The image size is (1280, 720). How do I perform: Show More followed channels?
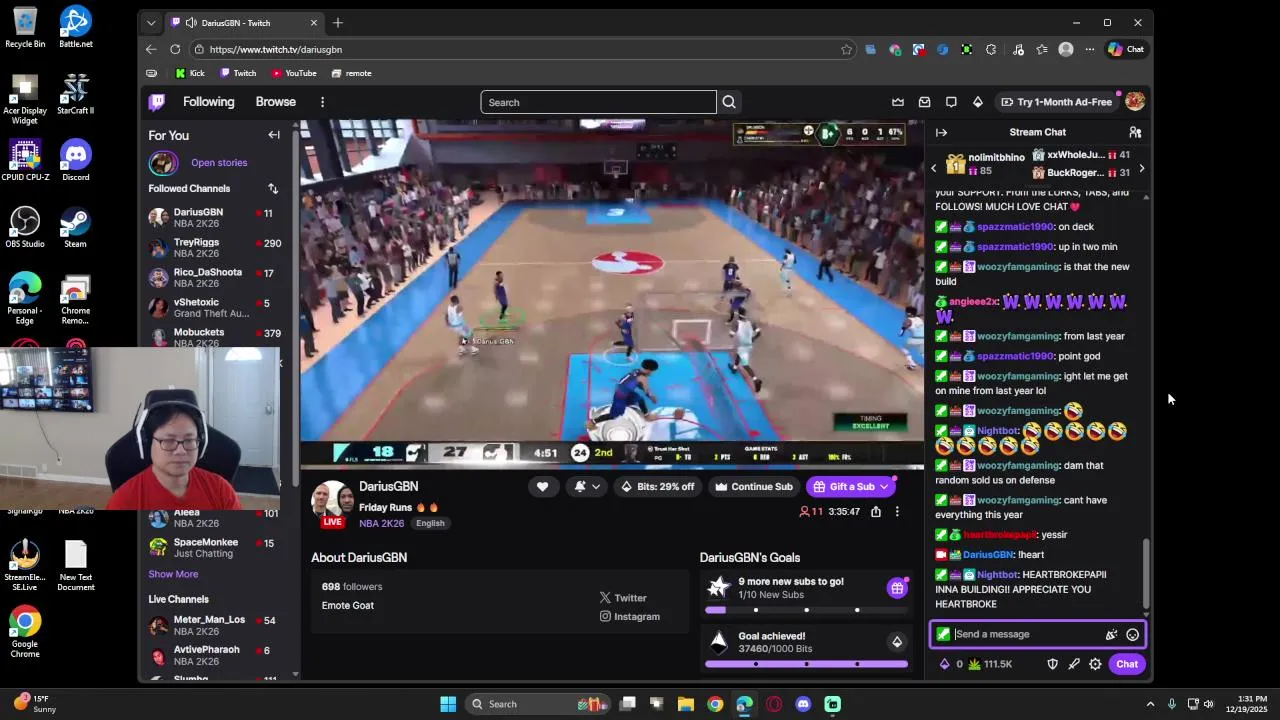(173, 574)
